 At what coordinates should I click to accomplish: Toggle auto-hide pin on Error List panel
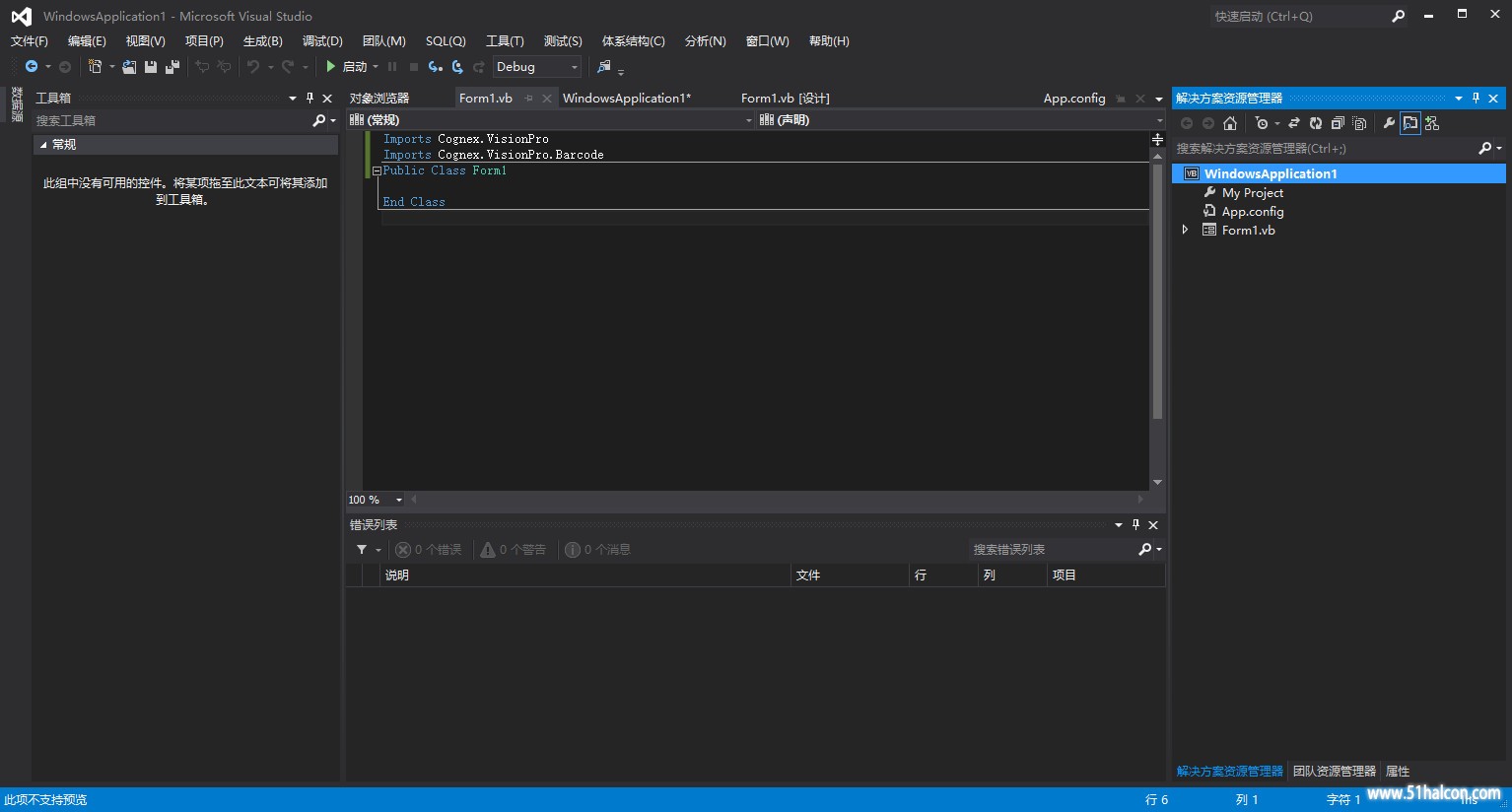[1135, 524]
